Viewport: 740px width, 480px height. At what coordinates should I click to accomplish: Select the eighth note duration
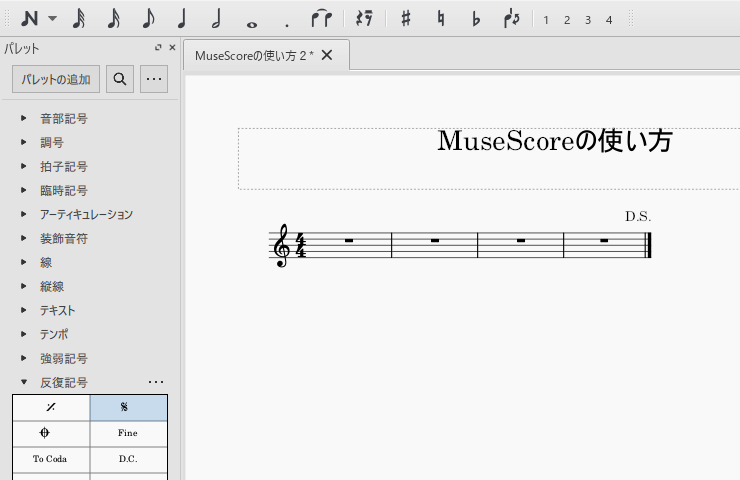(x=148, y=19)
